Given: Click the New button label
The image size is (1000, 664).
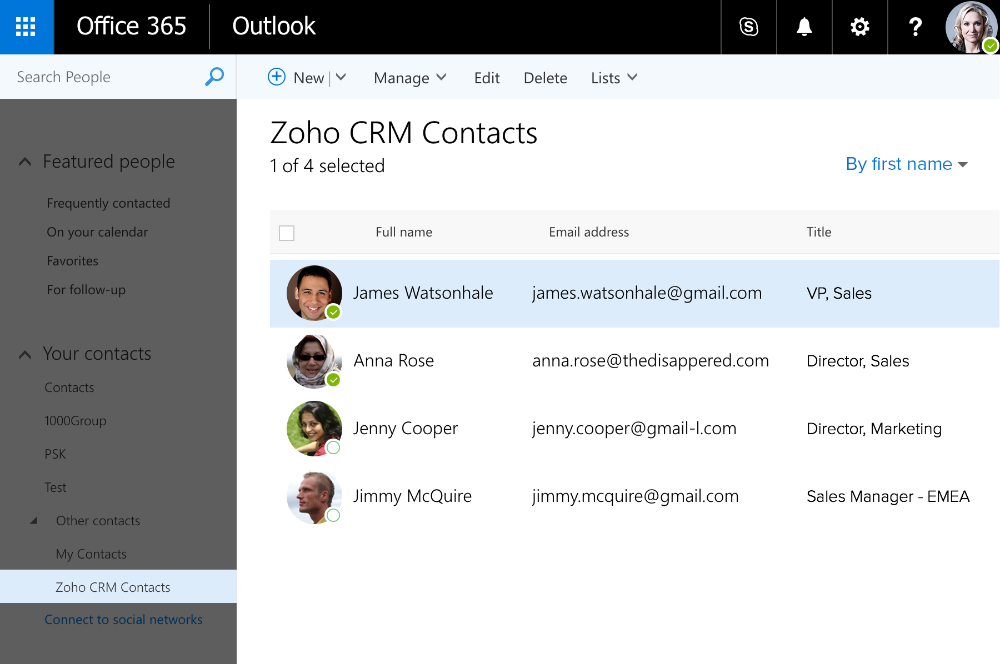Looking at the screenshot, I should 309,78.
